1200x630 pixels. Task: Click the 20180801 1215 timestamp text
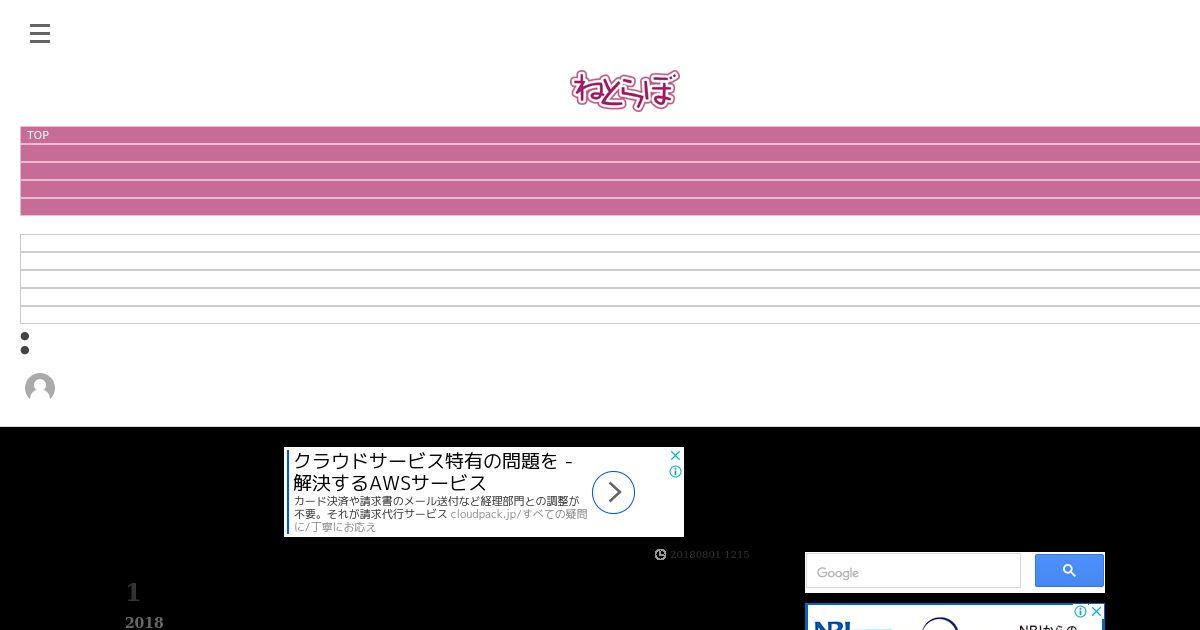click(x=709, y=554)
